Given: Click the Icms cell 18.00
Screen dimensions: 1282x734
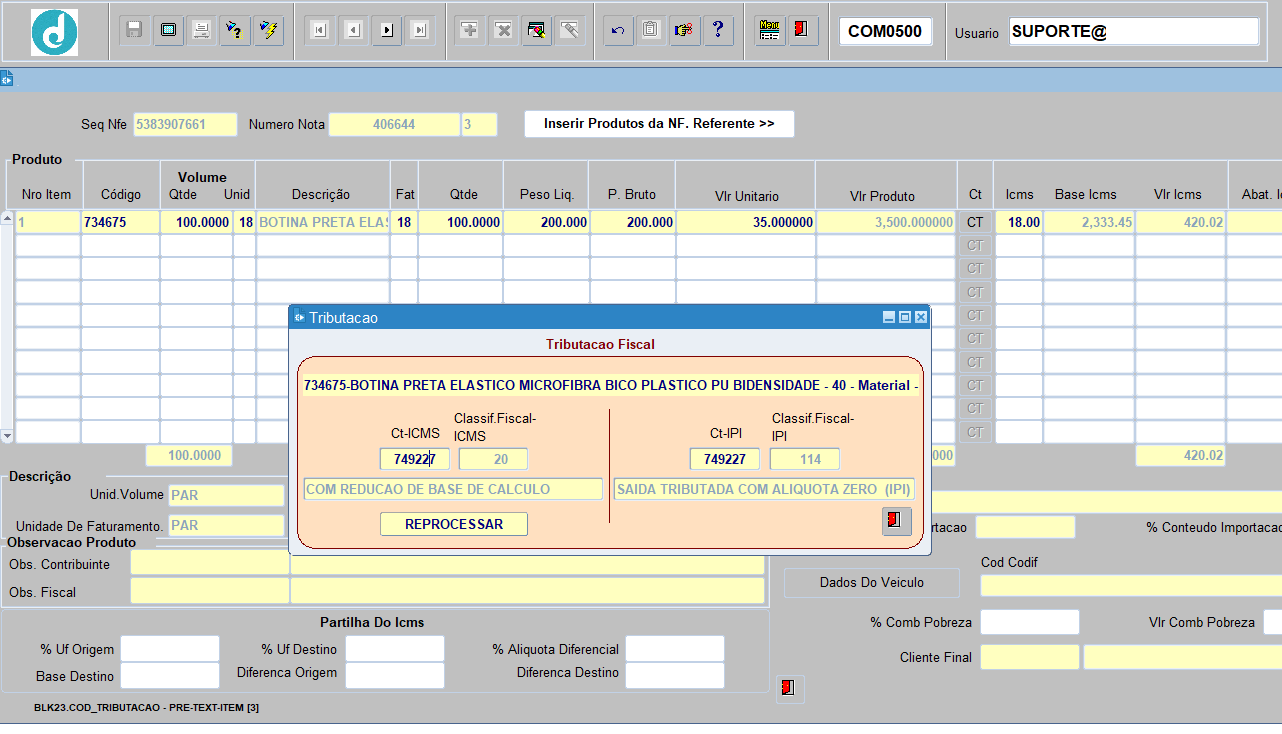Looking at the screenshot, I should point(1018,222).
